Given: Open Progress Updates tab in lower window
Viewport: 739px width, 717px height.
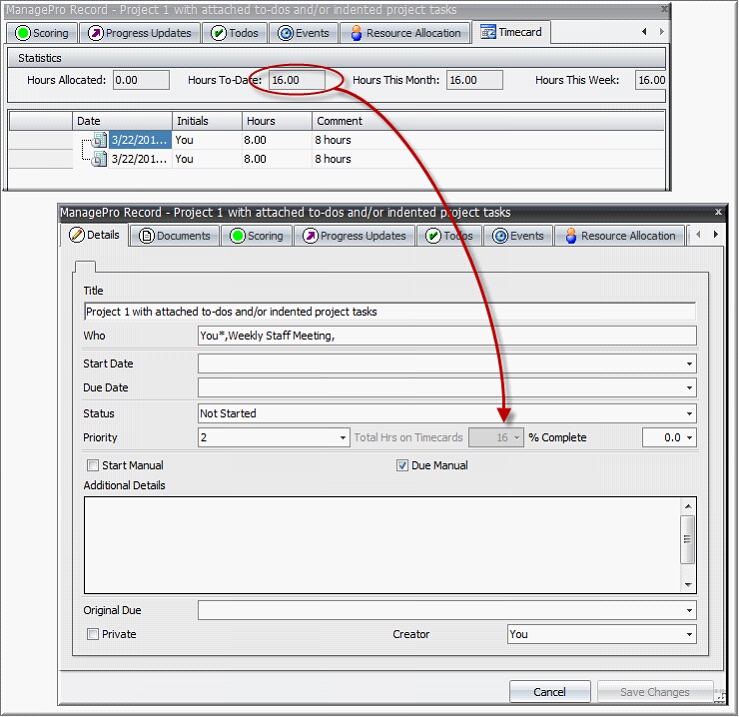Looking at the screenshot, I should 354,236.
